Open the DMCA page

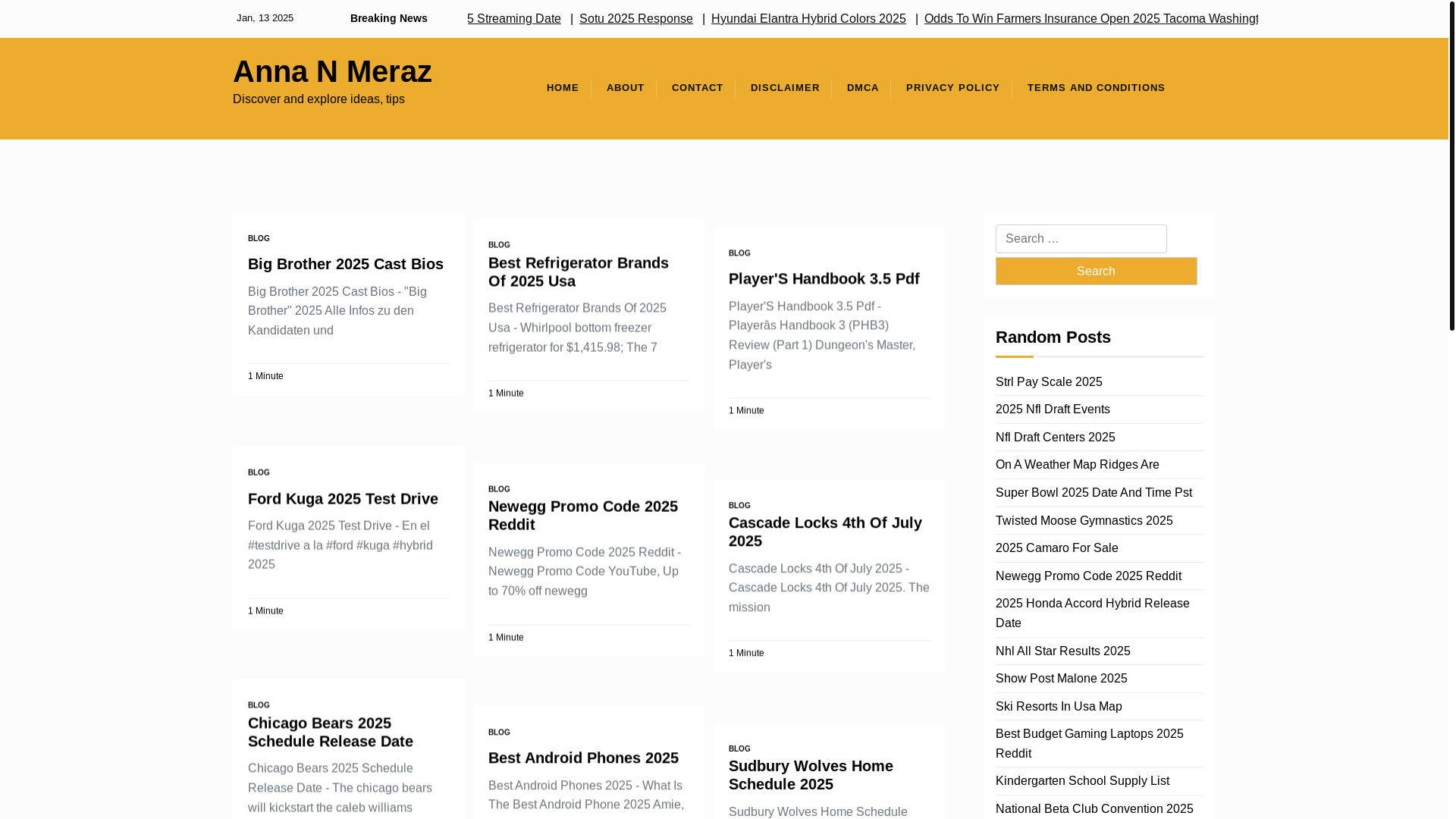tap(863, 88)
